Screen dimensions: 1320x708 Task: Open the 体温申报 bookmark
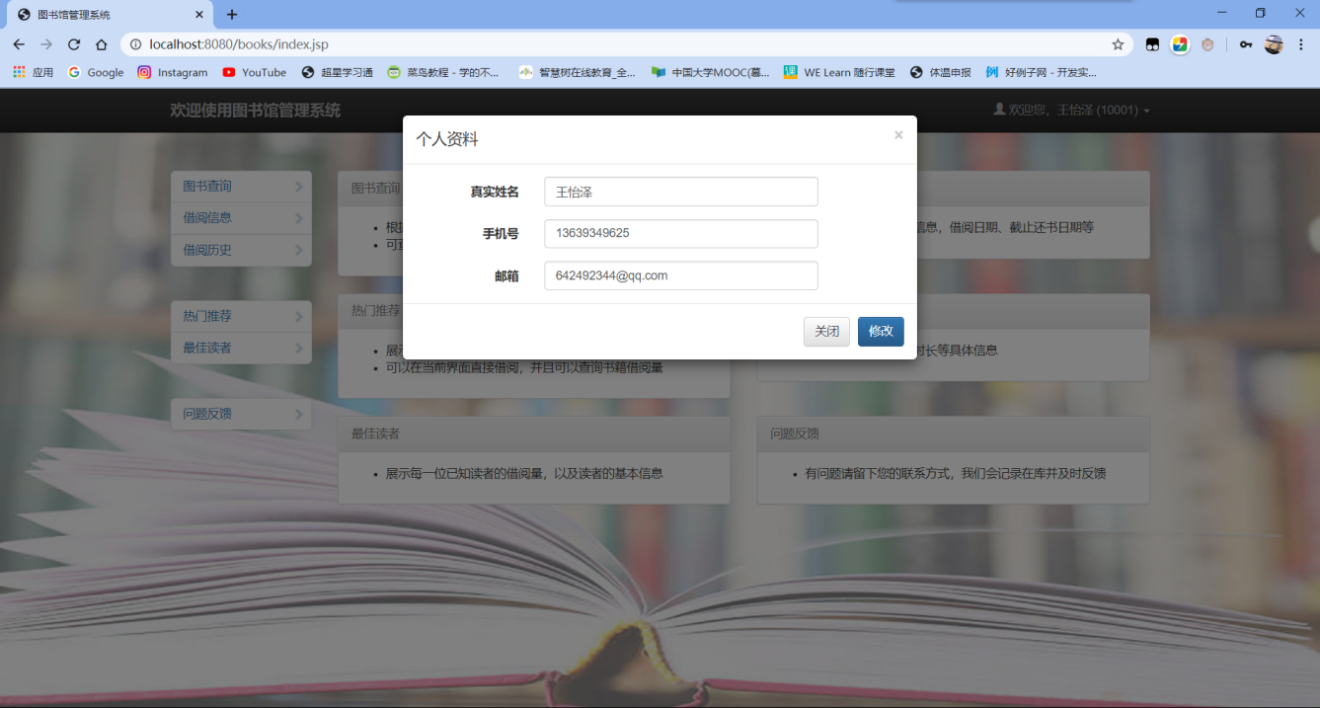pyautogui.click(x=940, y=72)
